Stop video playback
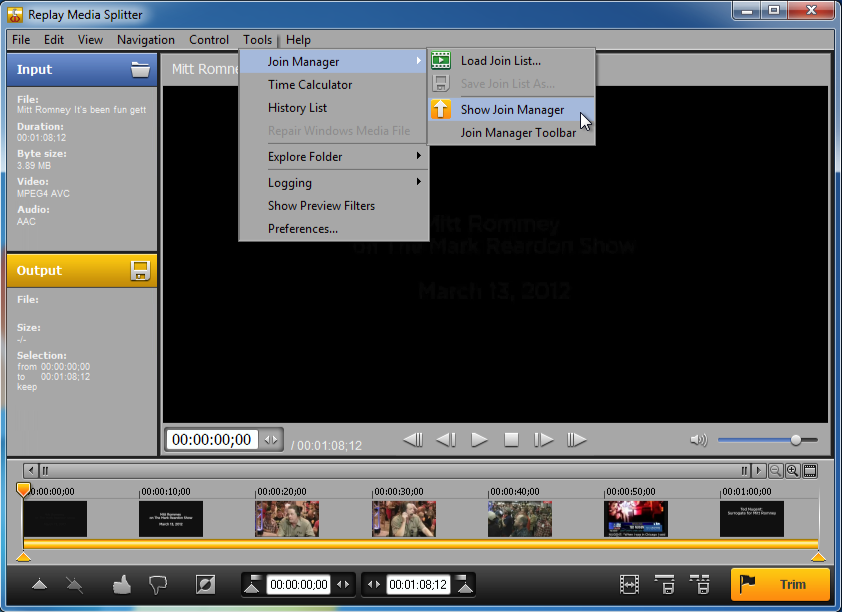 point(511,440)
